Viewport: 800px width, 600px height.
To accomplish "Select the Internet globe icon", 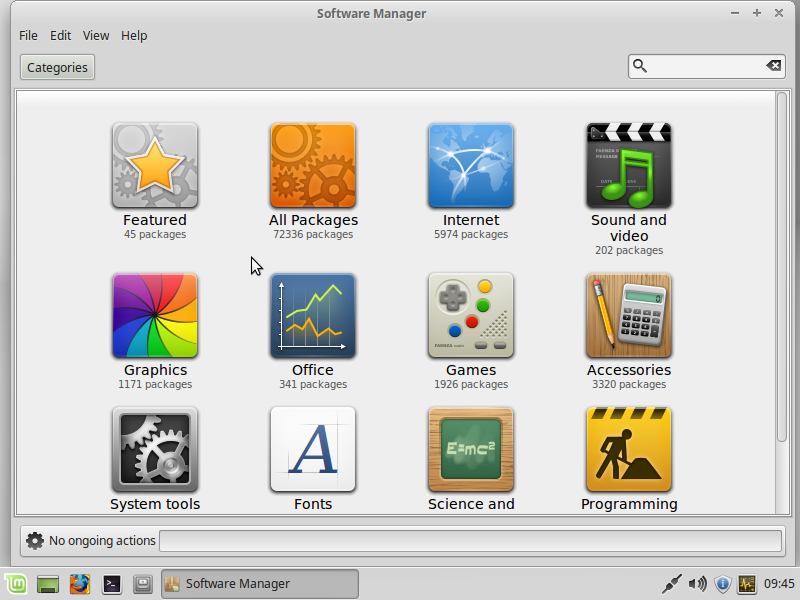I will click(x=471, y=166).
